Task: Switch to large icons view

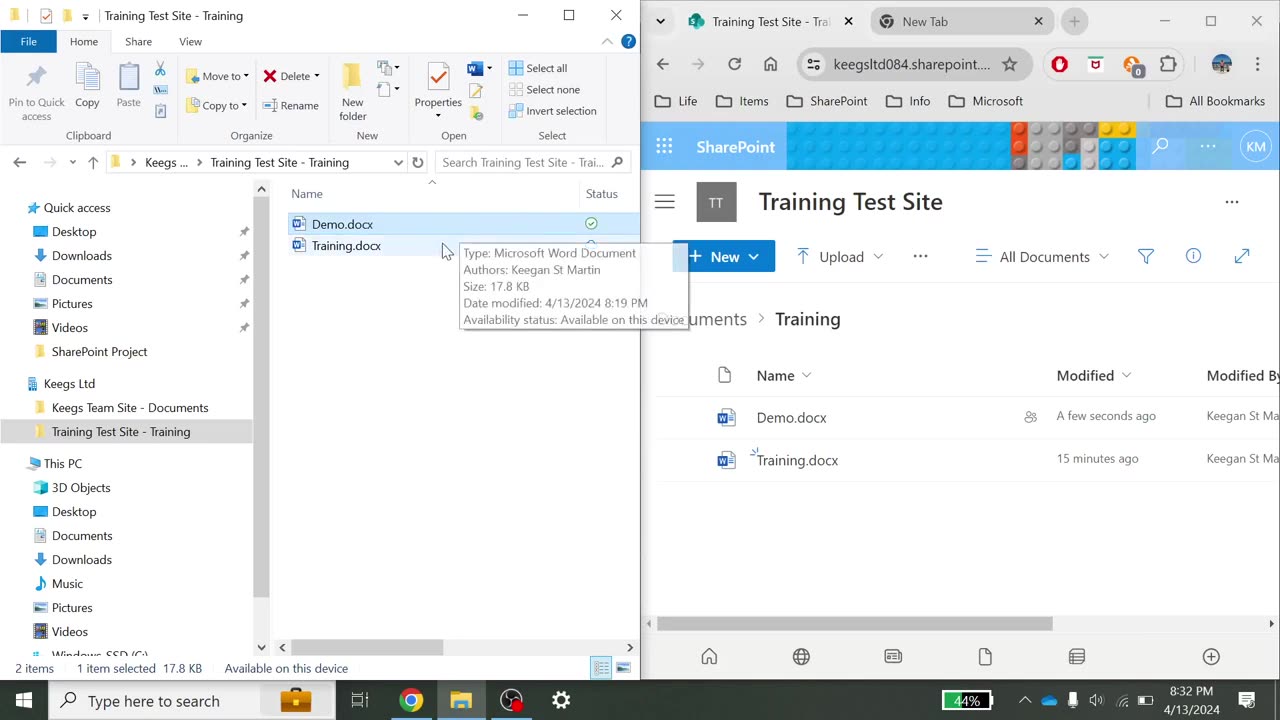Action: point(623,668)
